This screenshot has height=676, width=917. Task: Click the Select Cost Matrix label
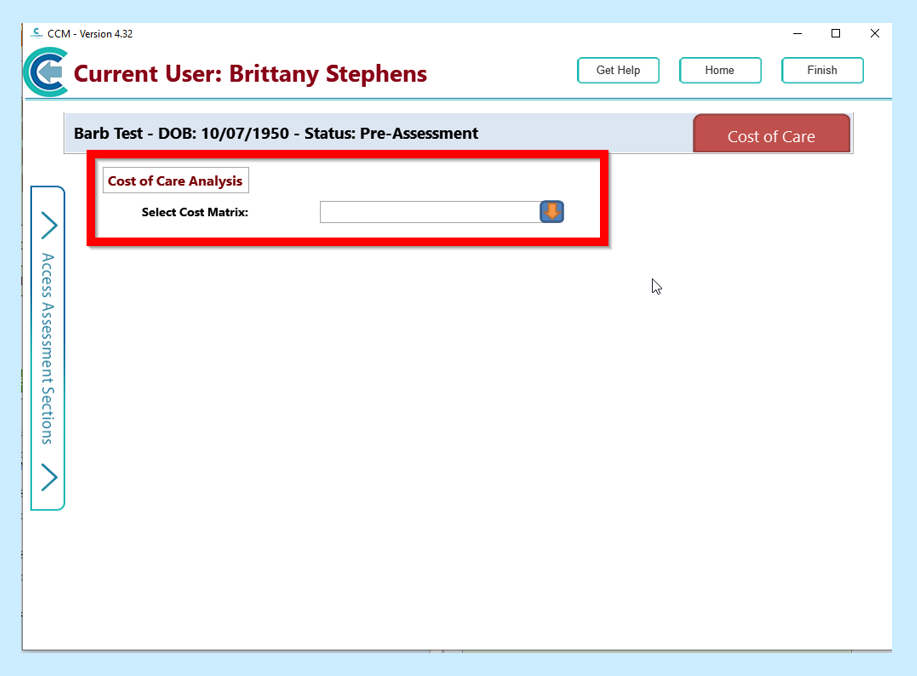click(194, 212)
